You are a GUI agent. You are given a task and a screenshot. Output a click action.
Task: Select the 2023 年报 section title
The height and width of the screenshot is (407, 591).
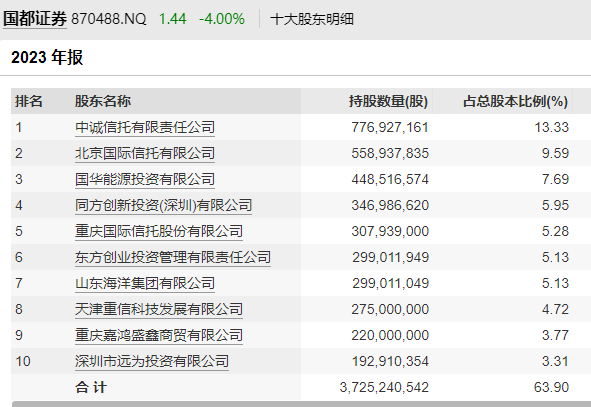click(x=47, y=57)
